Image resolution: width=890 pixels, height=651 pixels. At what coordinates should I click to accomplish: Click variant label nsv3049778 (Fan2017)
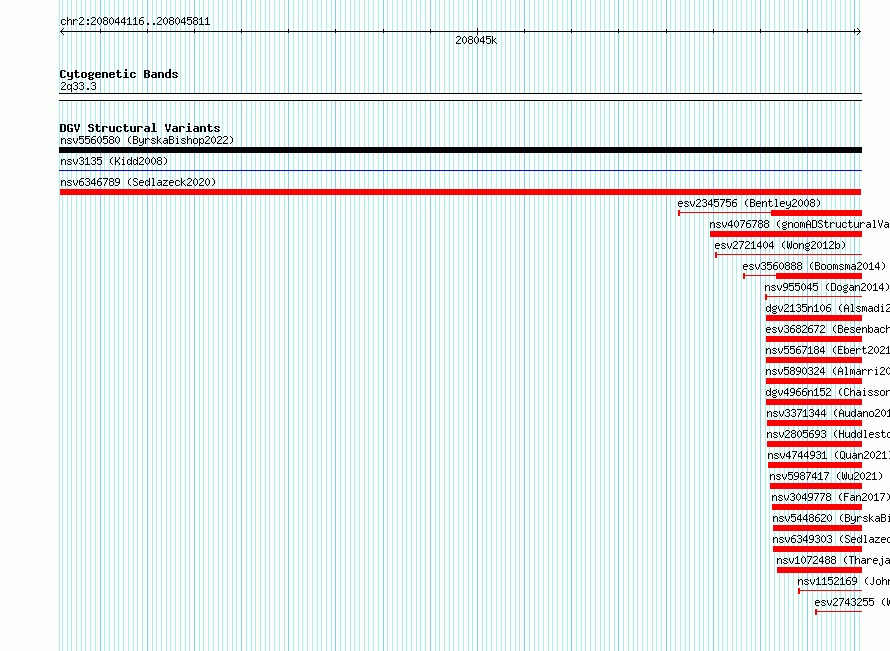pyautogui.click(x=830, y=497)
